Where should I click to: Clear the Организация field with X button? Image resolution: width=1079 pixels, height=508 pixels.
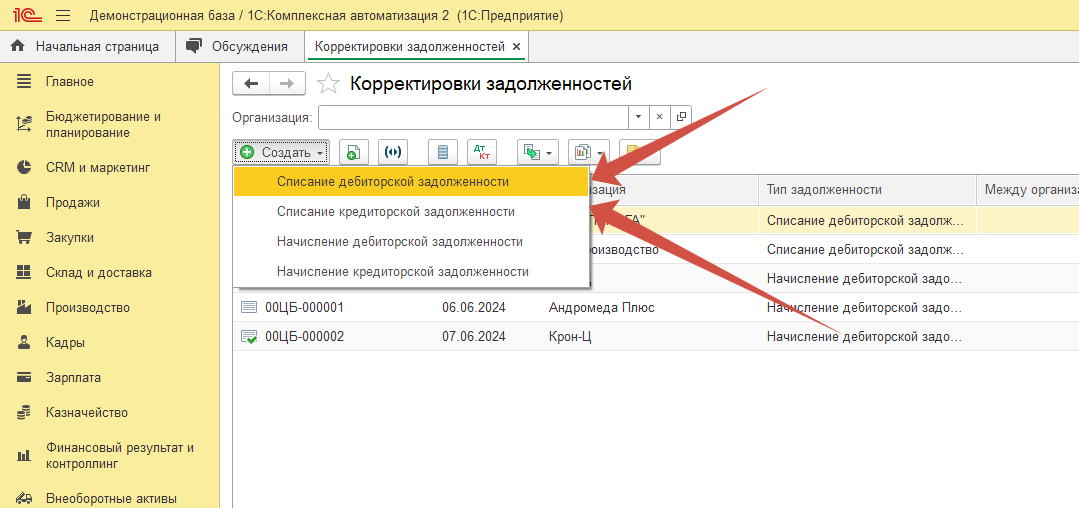(x=660, y=117)
